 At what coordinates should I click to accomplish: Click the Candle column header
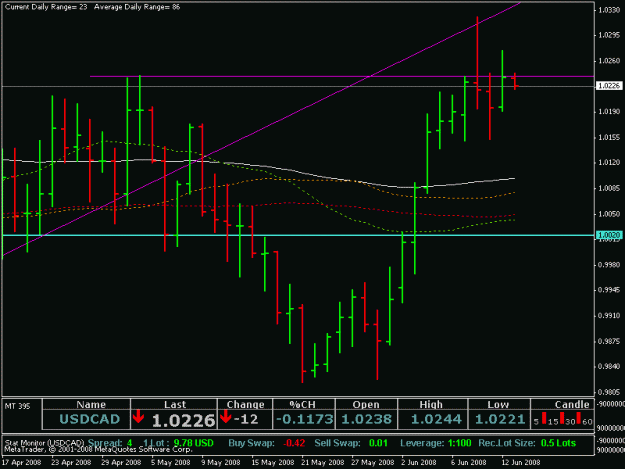click(x=572, y=404)
